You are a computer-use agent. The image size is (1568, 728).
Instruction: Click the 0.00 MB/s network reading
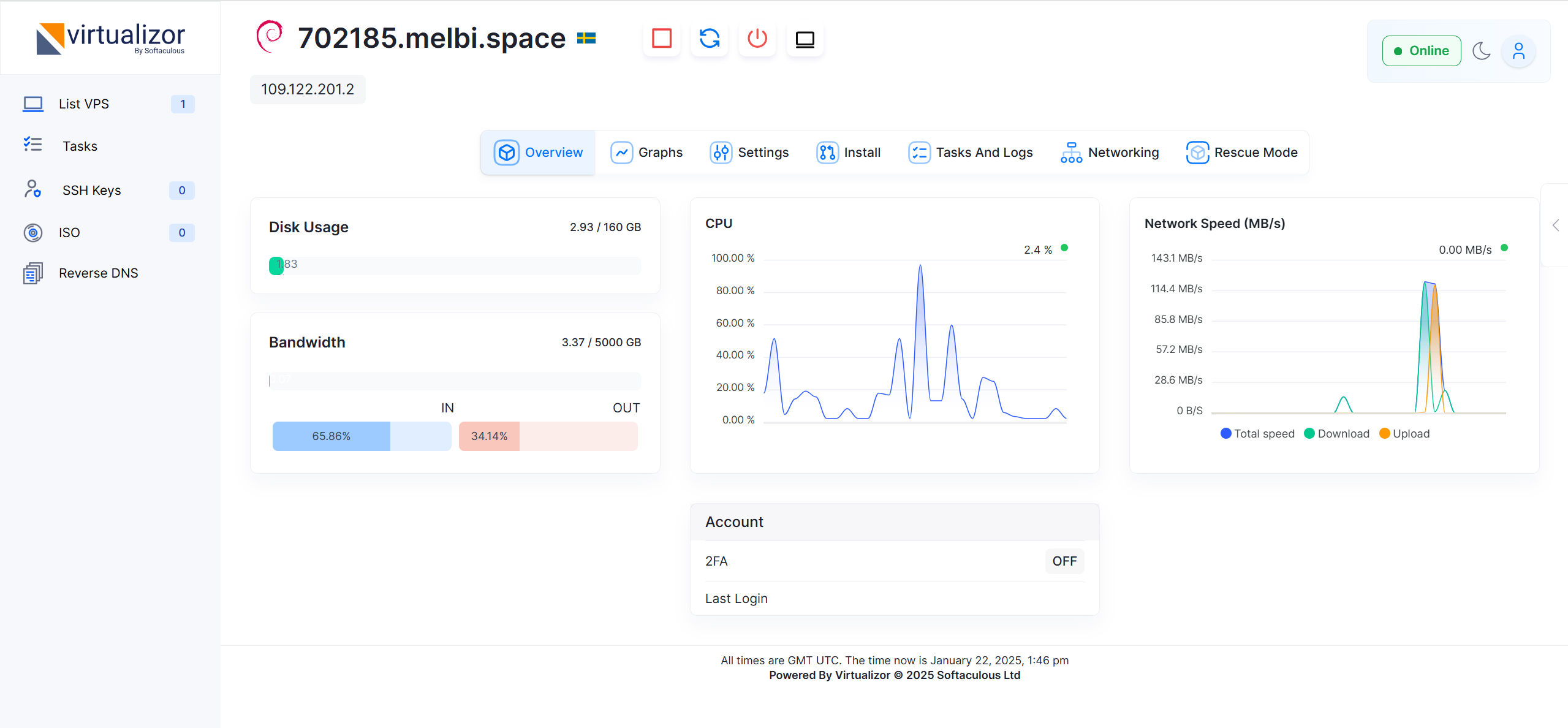pos(1465,250)
